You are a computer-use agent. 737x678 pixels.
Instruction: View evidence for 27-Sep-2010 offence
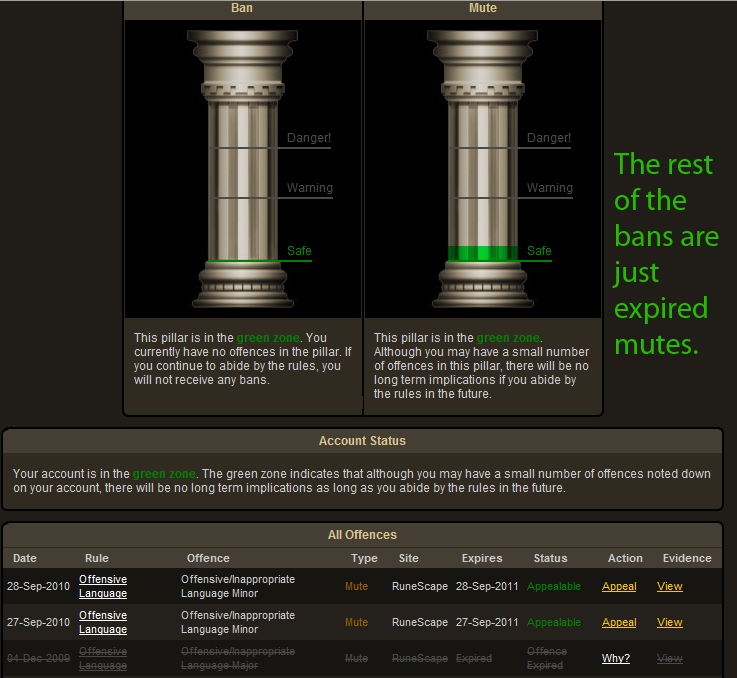(669, 622)
